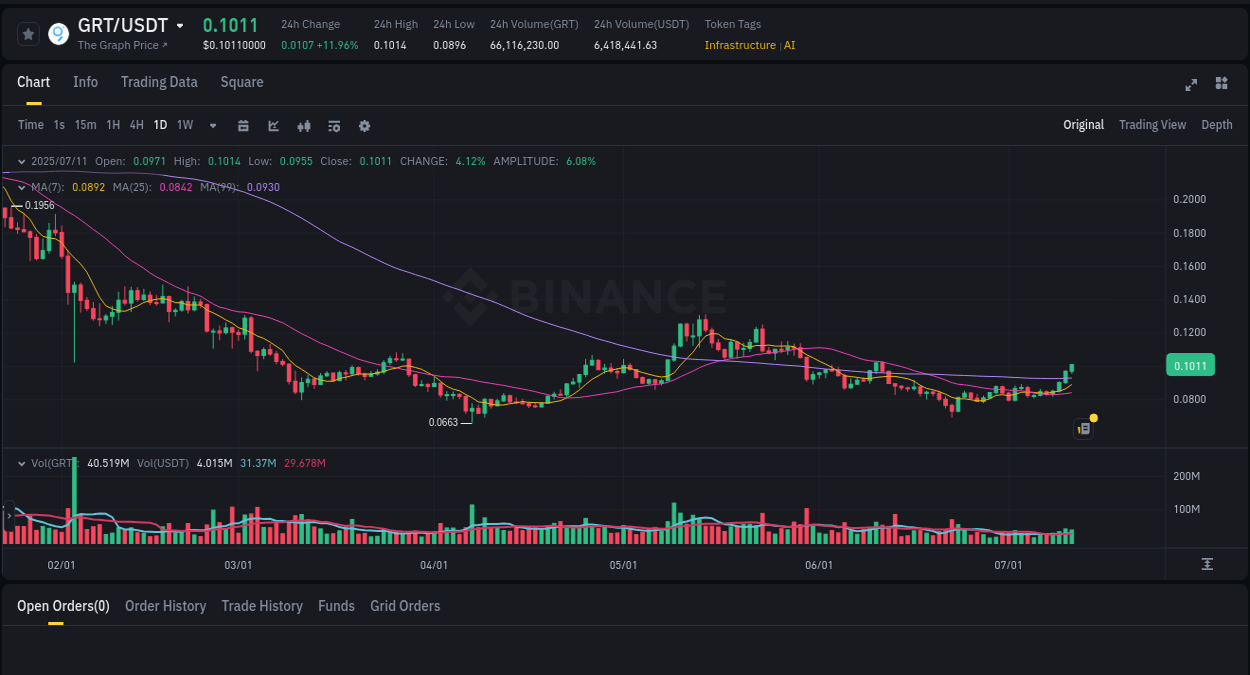Collapse the Vol(GRT) indicator panel
1250x675 pixels.
tap(21, 462)
